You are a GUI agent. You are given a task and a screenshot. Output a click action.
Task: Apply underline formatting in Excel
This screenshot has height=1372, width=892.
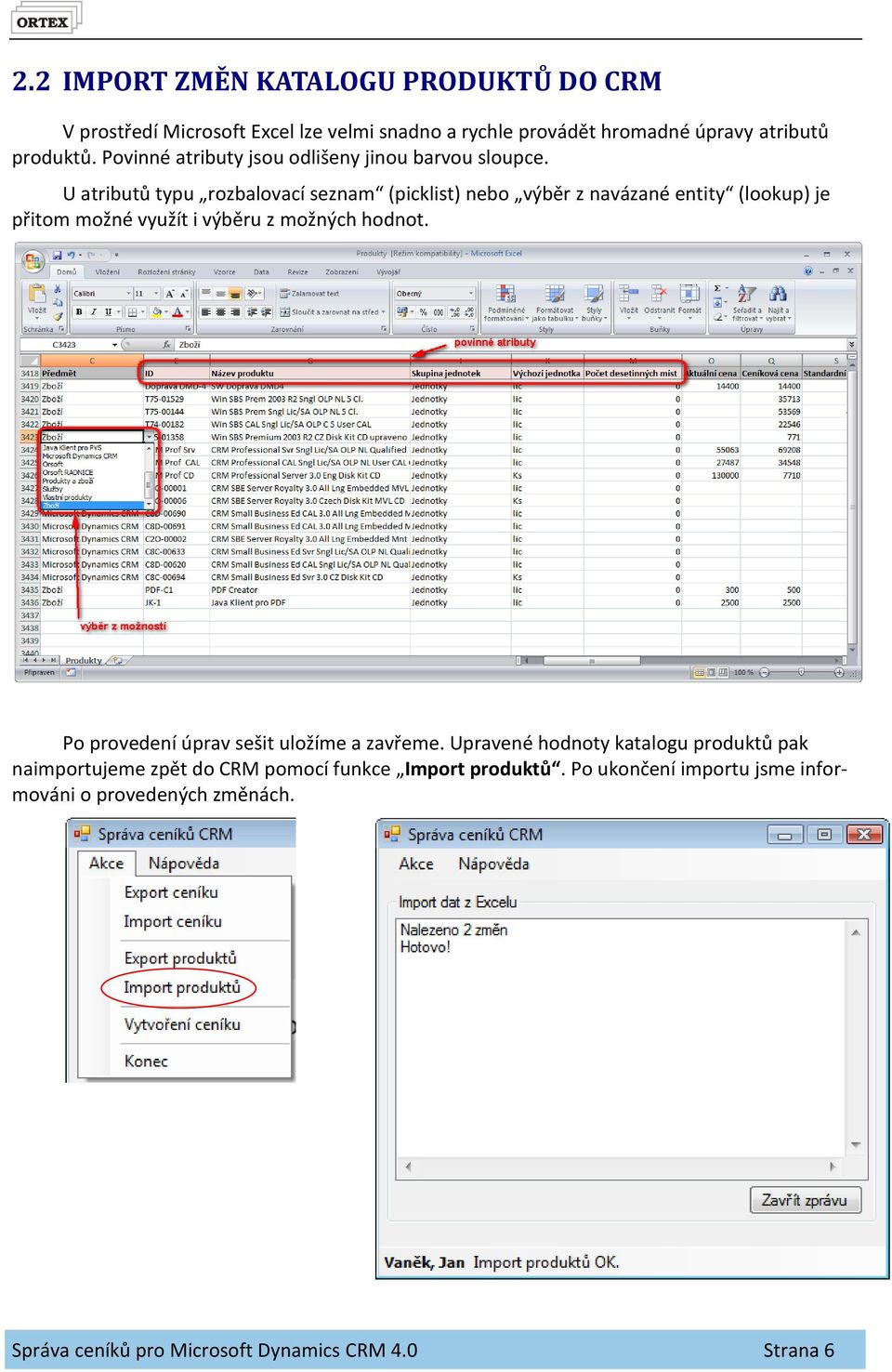coord(108,312)
